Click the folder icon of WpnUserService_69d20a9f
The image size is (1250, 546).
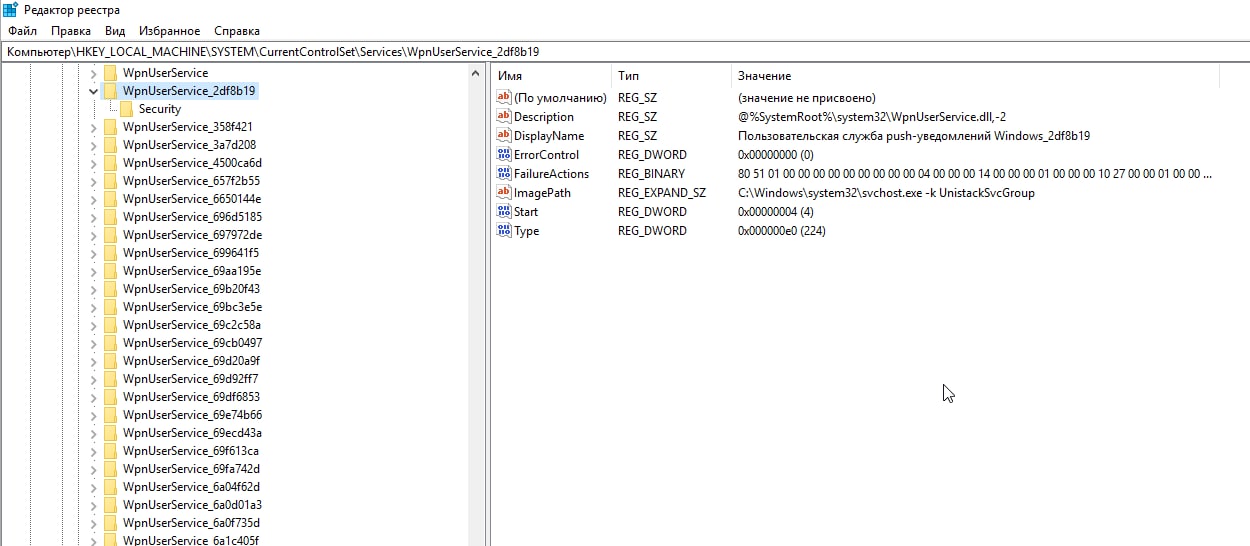(110, 361)
